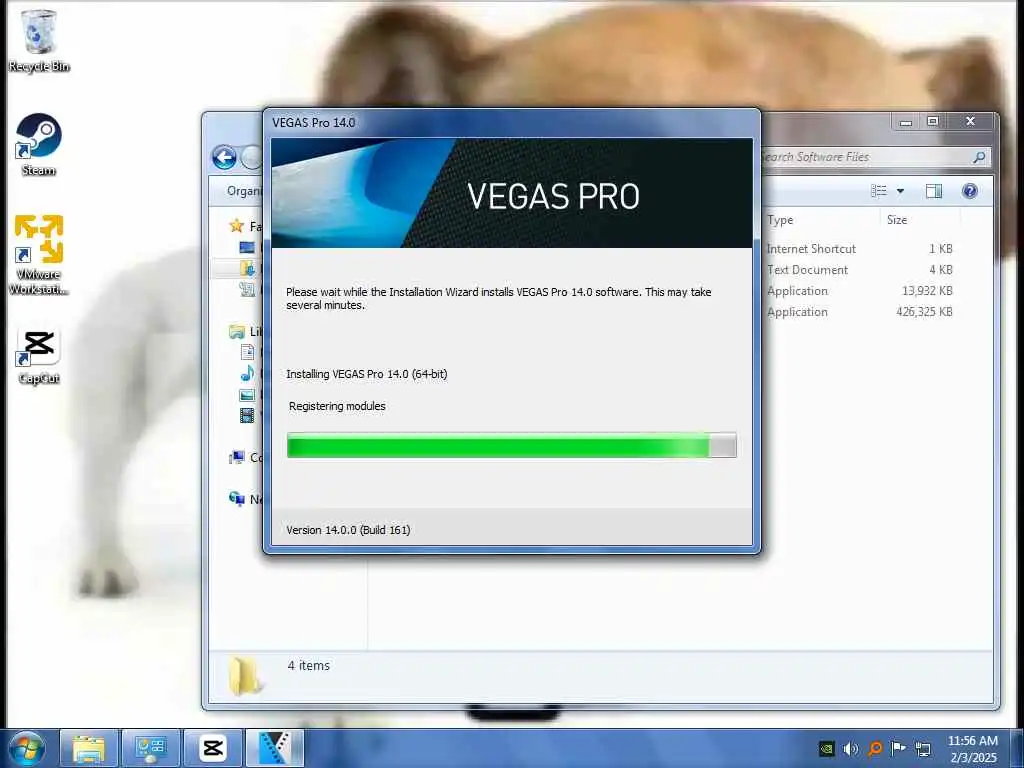
Task: Select the Text Document file row
Action: (859, 270)
